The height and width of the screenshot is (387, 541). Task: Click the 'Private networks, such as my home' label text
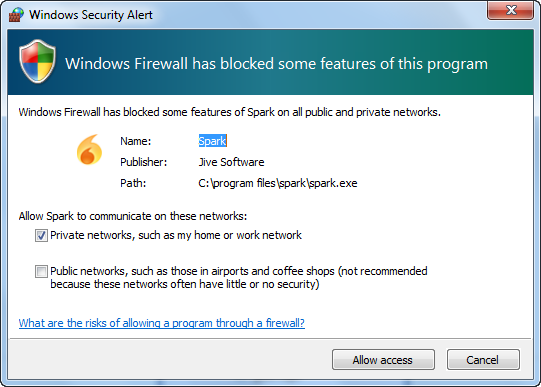pyautogui.click(x=176, y=235)
